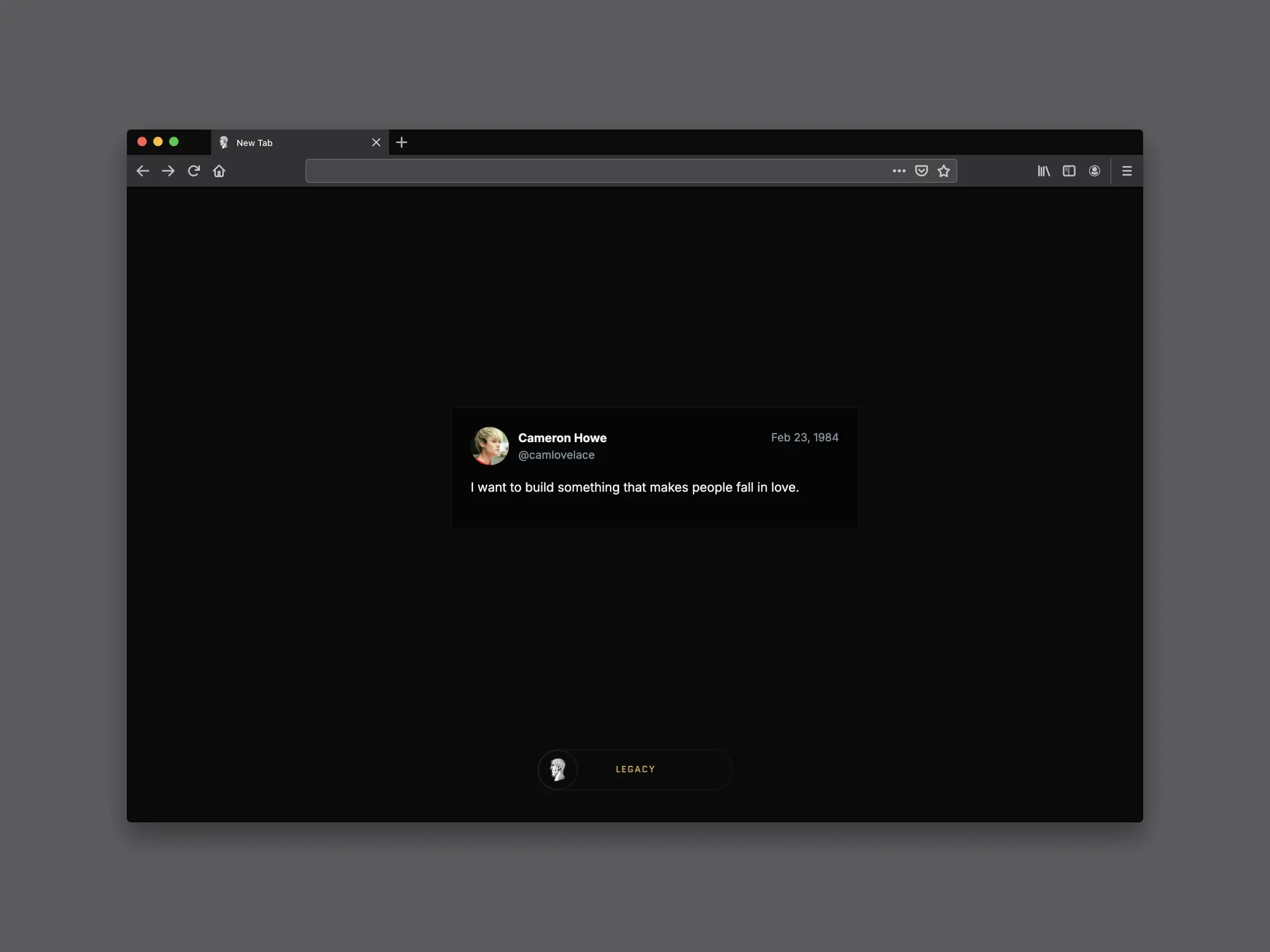Open the Firefox account icon
The width and height of the screenshot is (1270, 952).
(x=1094, y=170)
